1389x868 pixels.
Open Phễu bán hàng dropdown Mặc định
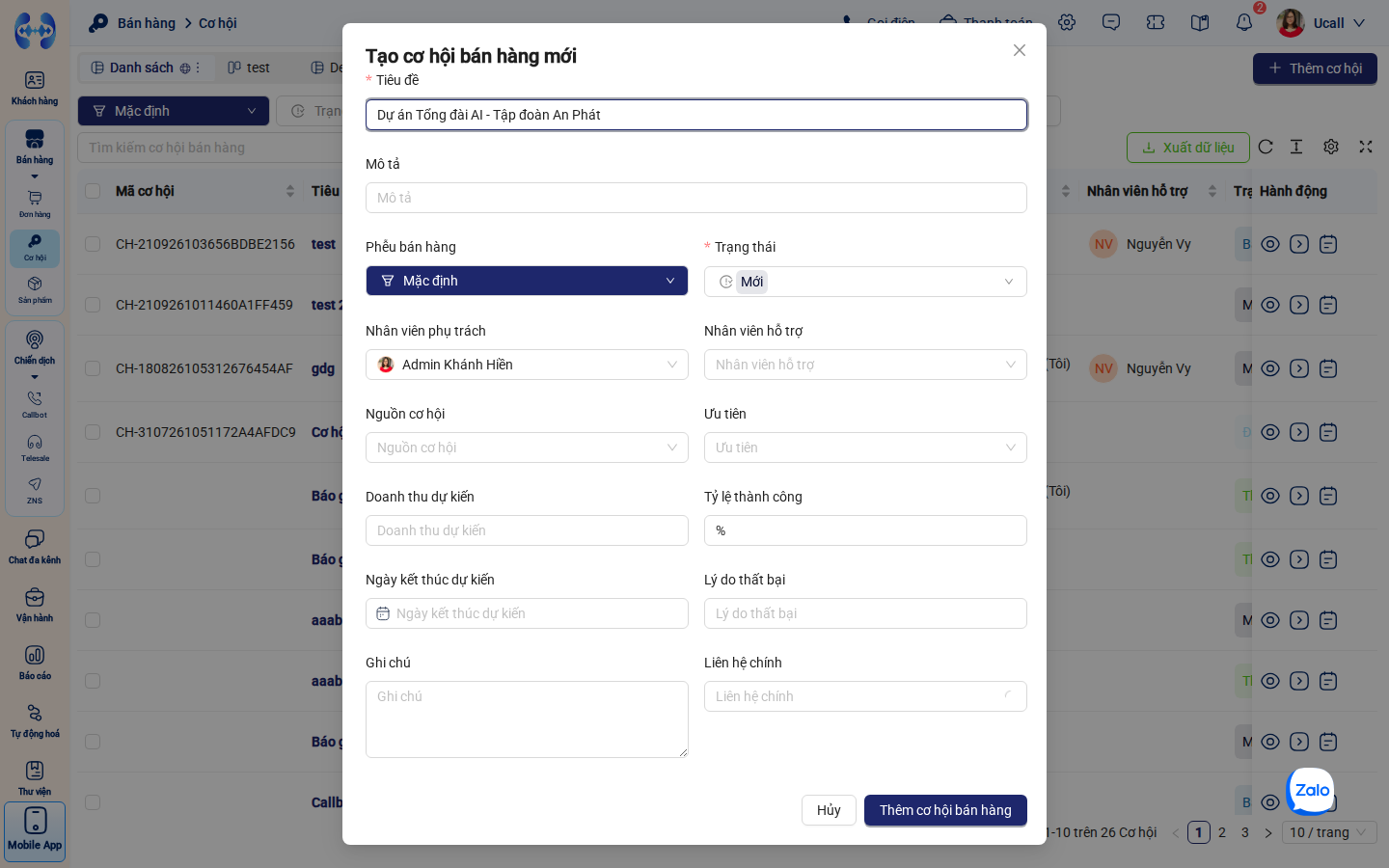527,281
